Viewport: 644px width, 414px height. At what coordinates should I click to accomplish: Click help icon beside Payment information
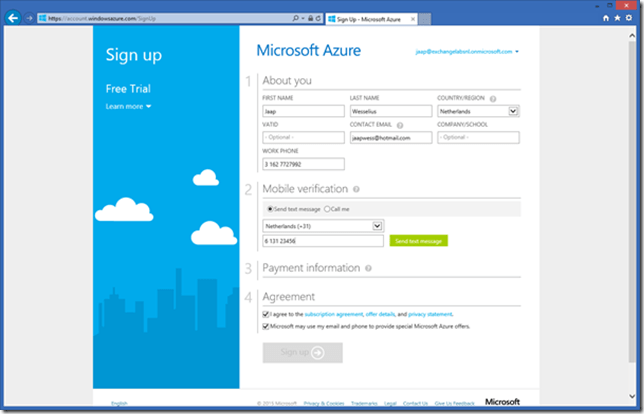(x=368, y=268)
